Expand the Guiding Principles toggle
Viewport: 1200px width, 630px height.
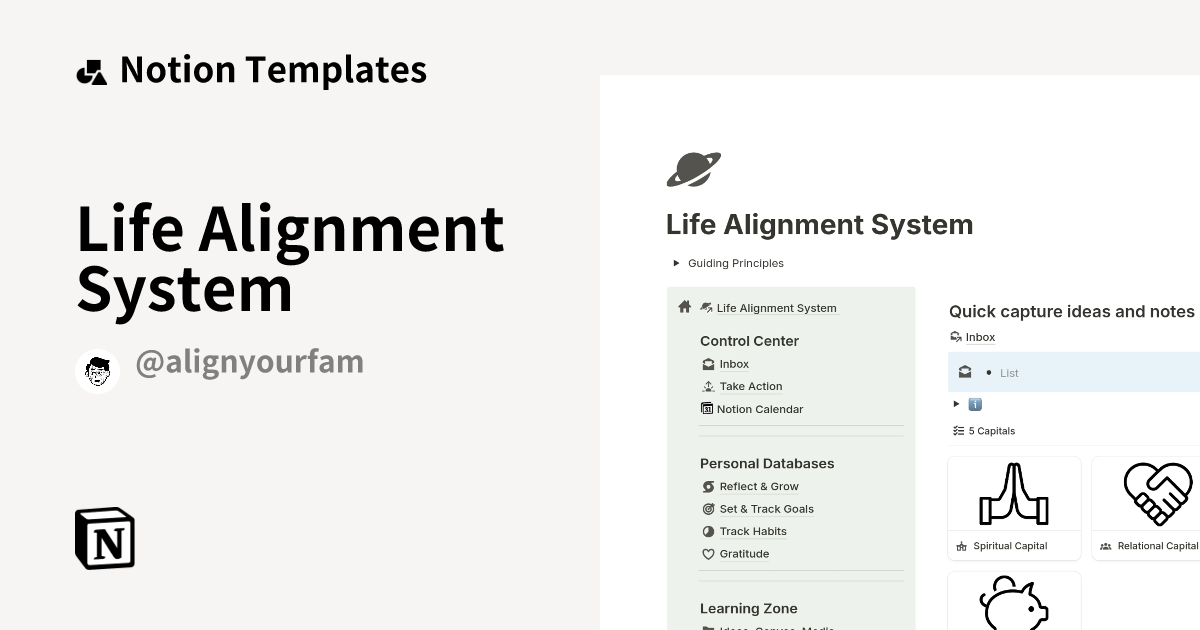pyautogui.click(x=676, y=263)
